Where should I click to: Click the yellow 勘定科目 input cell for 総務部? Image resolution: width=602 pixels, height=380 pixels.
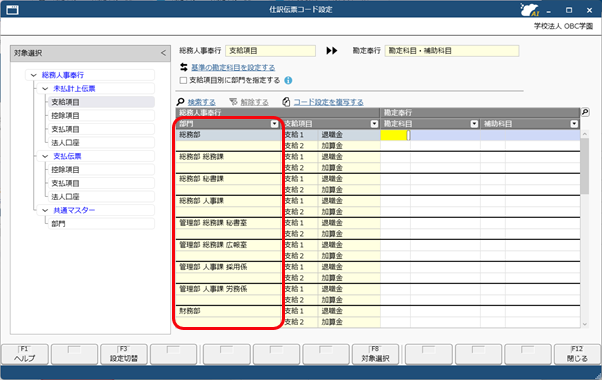tap(395, 135)
